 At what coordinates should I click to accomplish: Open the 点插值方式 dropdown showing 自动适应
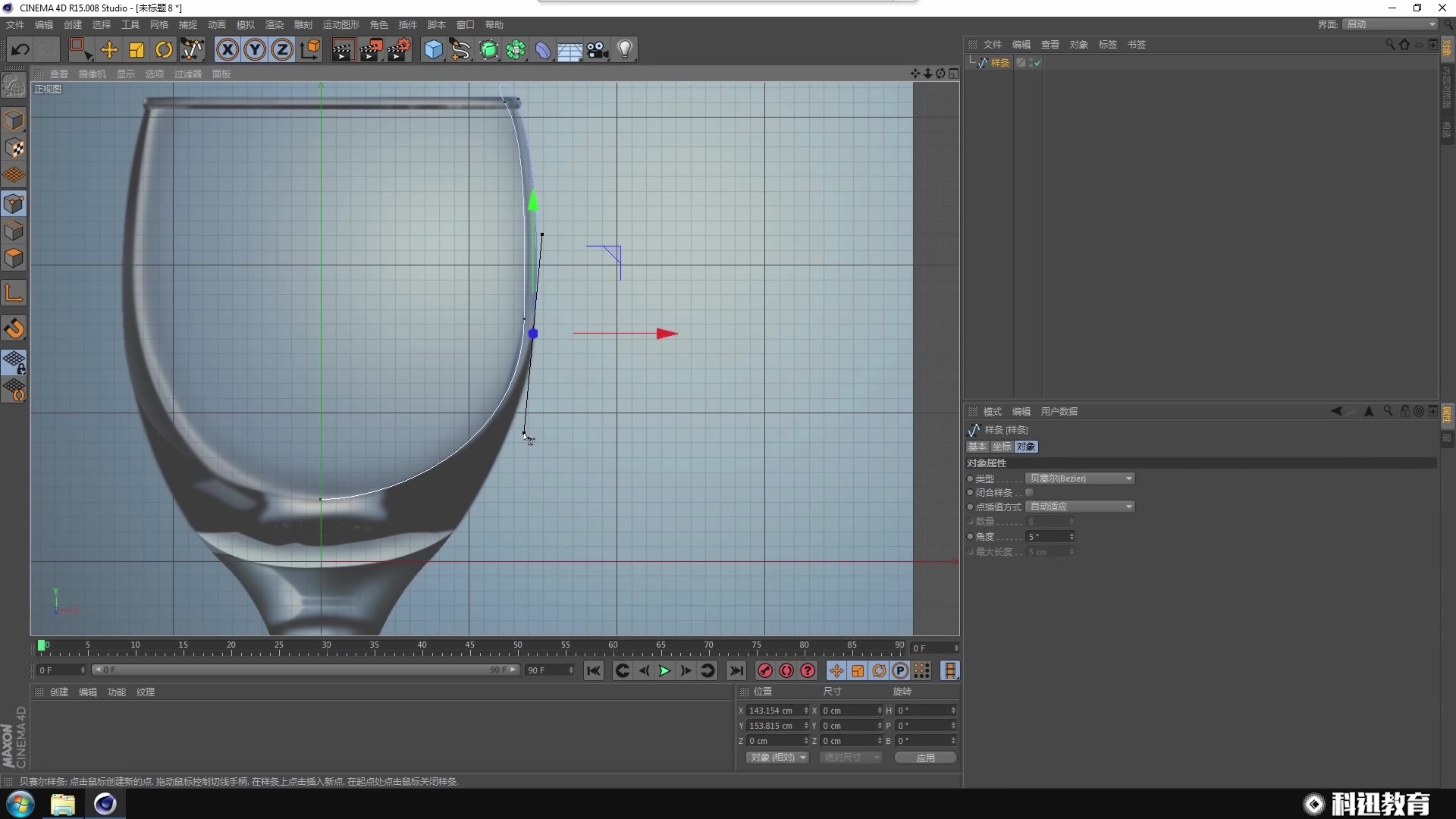pos(1081,506)
